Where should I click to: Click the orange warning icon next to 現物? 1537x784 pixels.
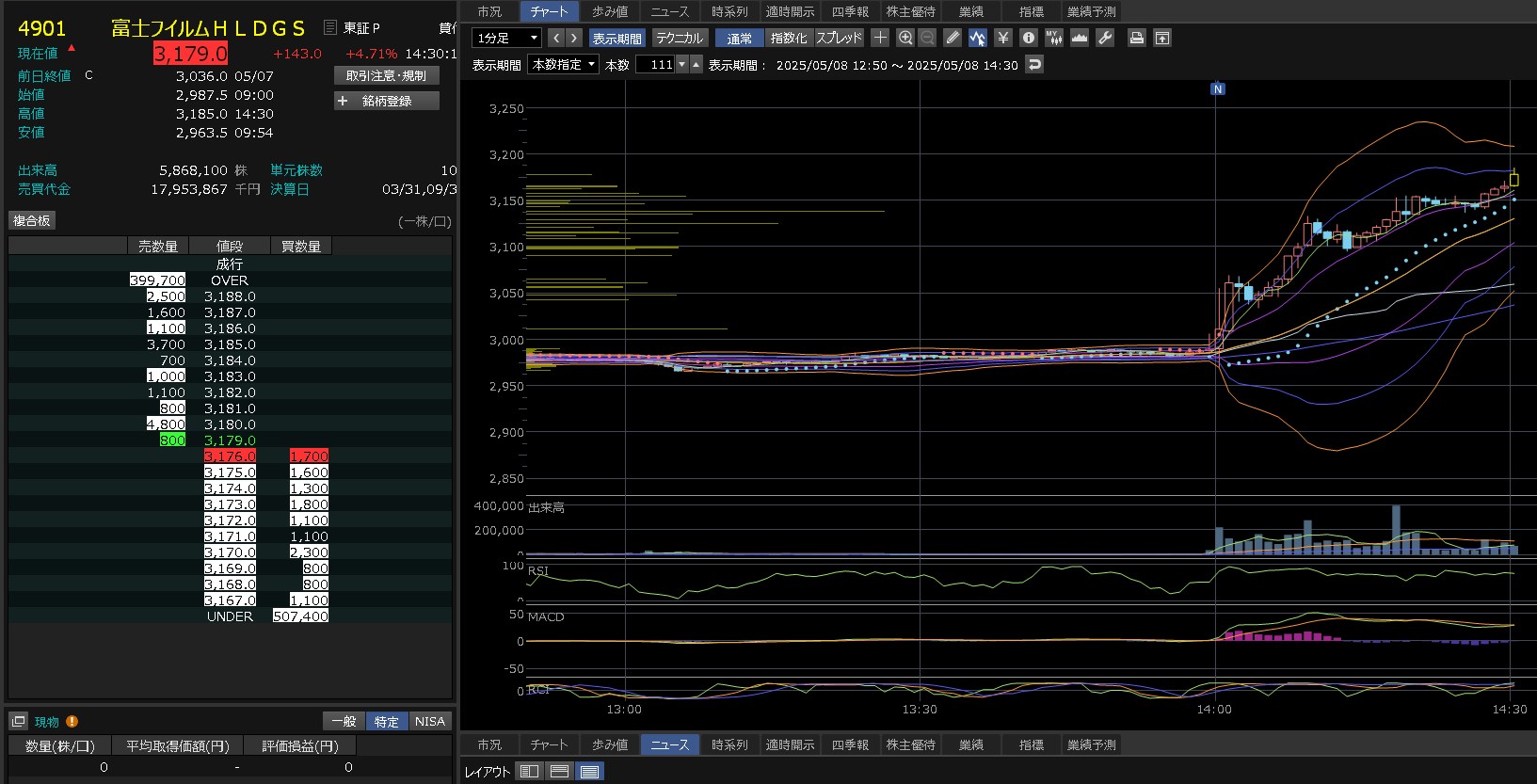pos(72,721)
